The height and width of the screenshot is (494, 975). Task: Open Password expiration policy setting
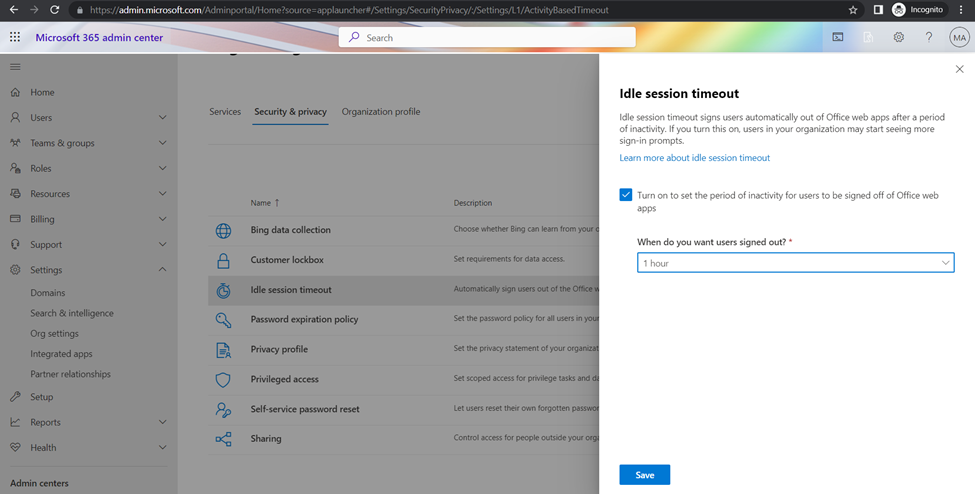[305, 319]
